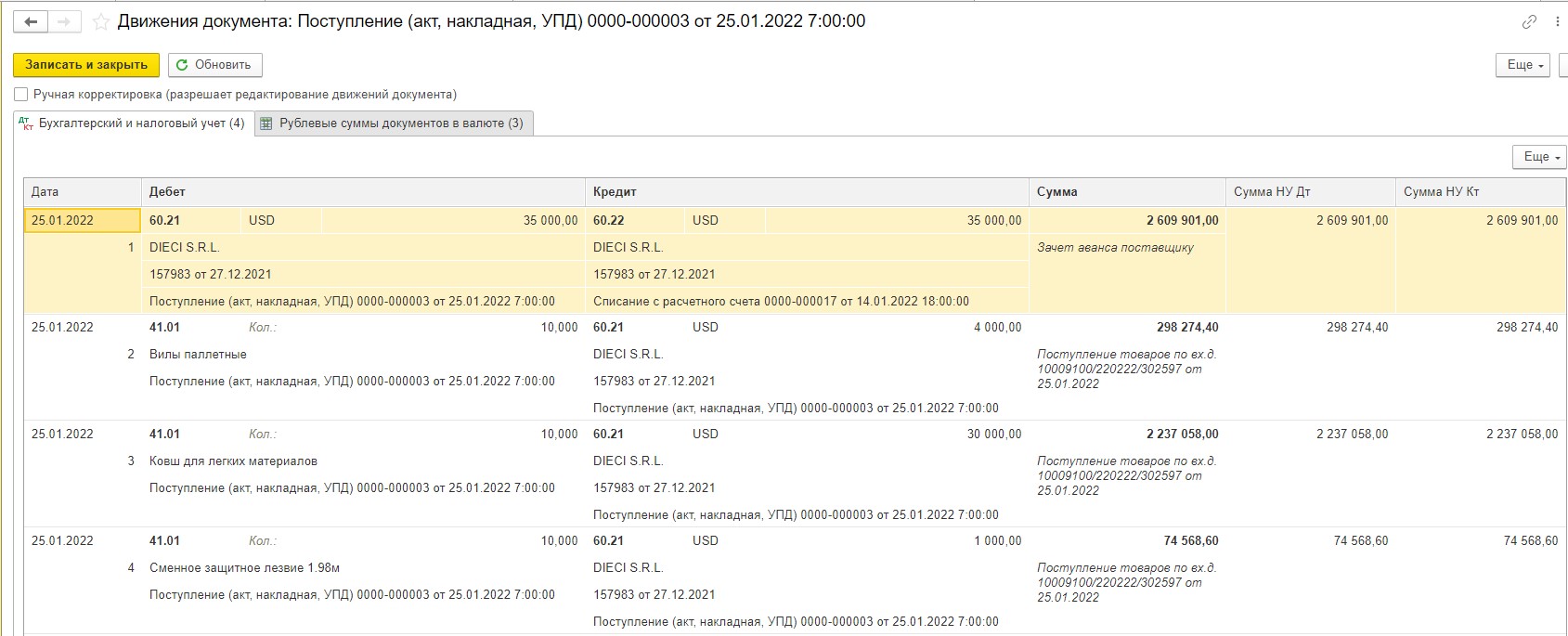
Task: Click the Сумма column header
Action: pyautogui.click(x=1126, y=192)
